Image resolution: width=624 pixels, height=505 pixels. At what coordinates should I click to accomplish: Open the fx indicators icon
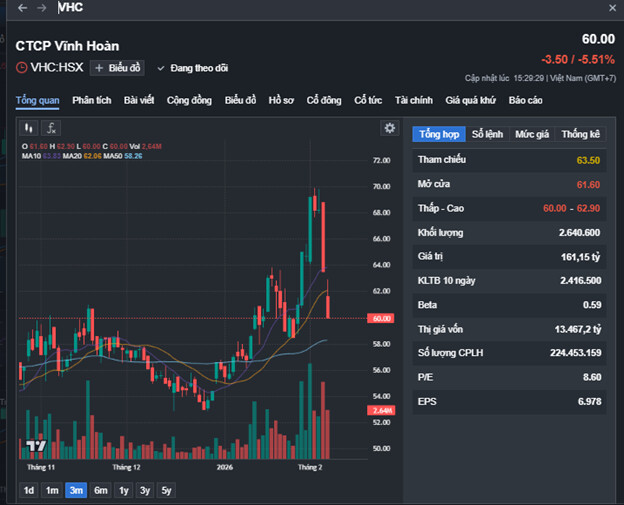tap(51, 128)
